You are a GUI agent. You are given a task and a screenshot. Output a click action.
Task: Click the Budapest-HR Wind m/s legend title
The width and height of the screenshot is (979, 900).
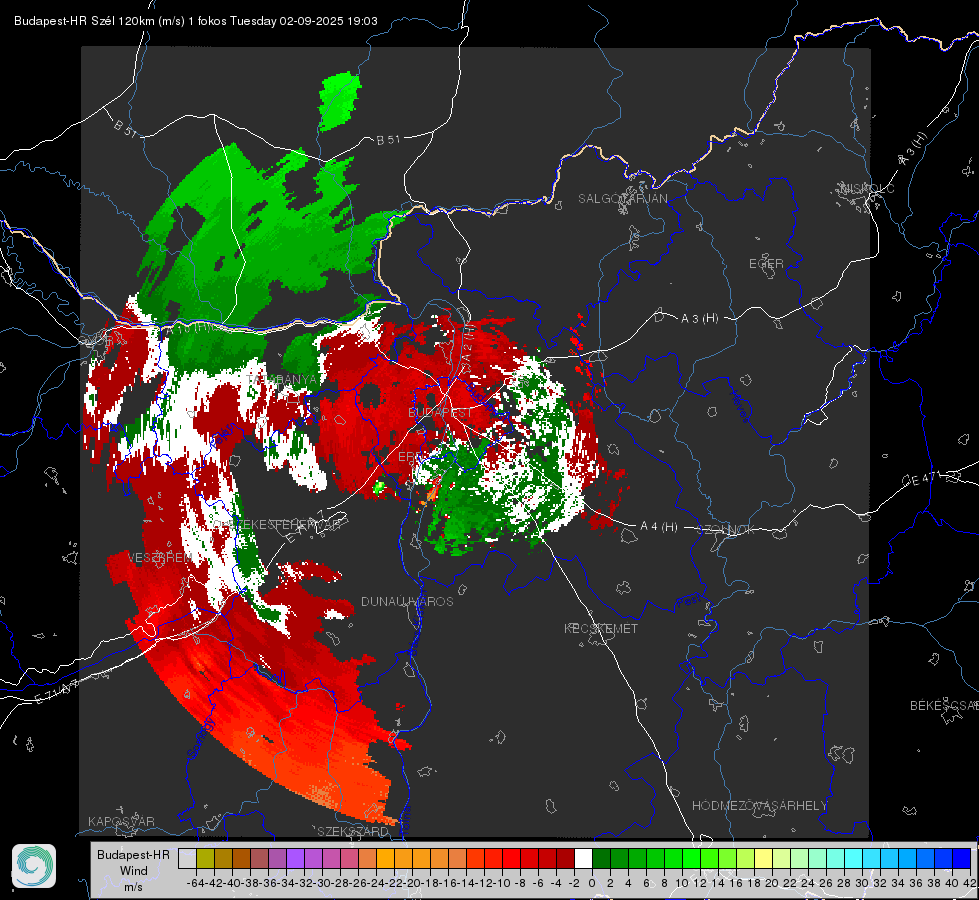coord(134,871)
